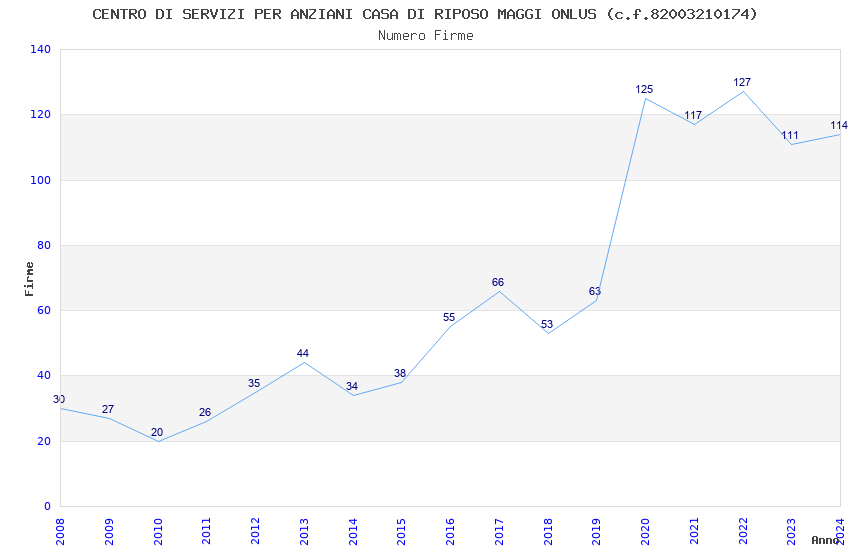Click the y-axis value 20
Screen dimensions: 850x550
pyautogui.click(x=44, y=441)
